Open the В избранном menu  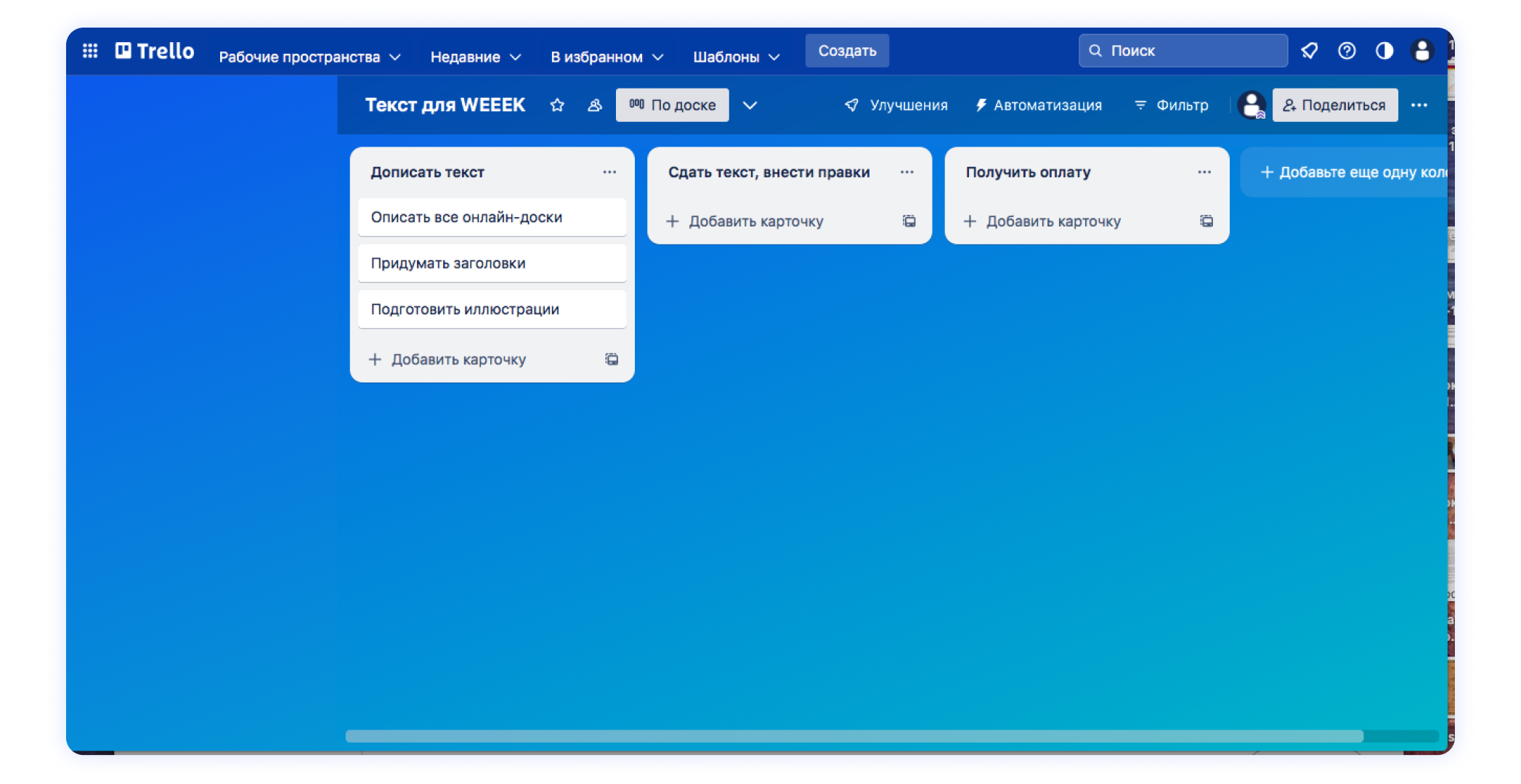tap(607, 57)
